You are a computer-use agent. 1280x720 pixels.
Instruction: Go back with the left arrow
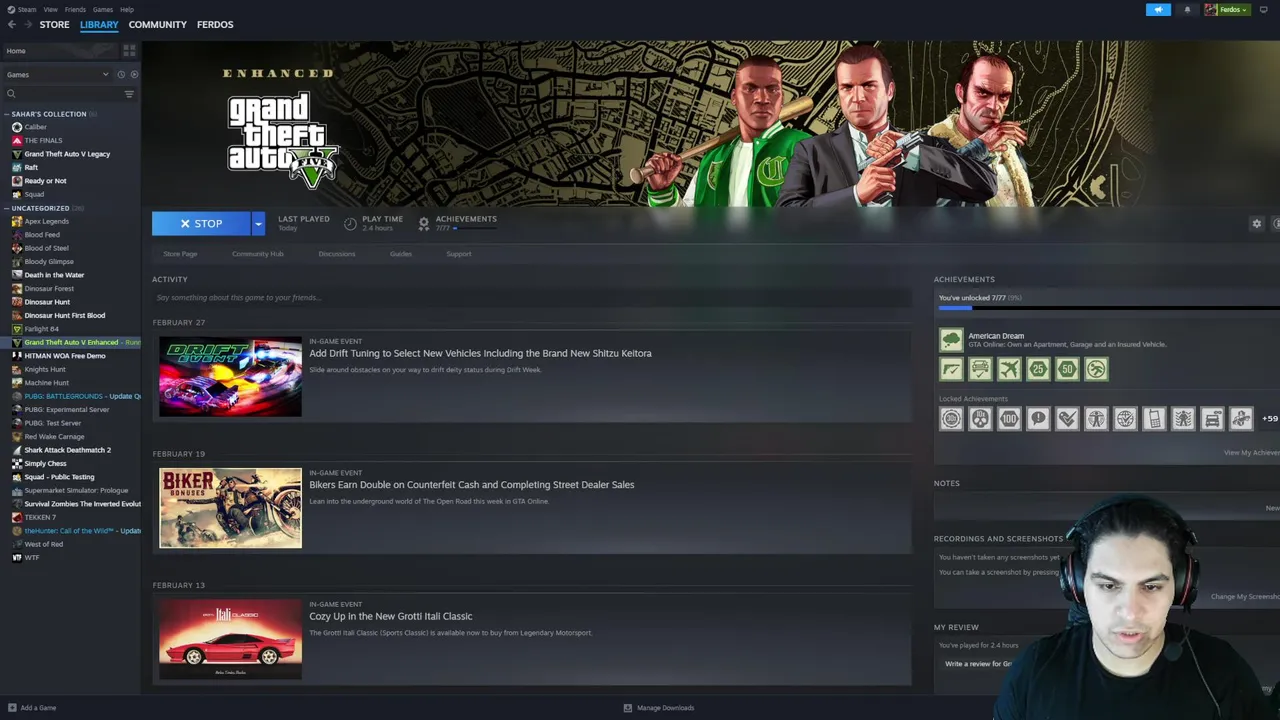(x=12, y=25)
